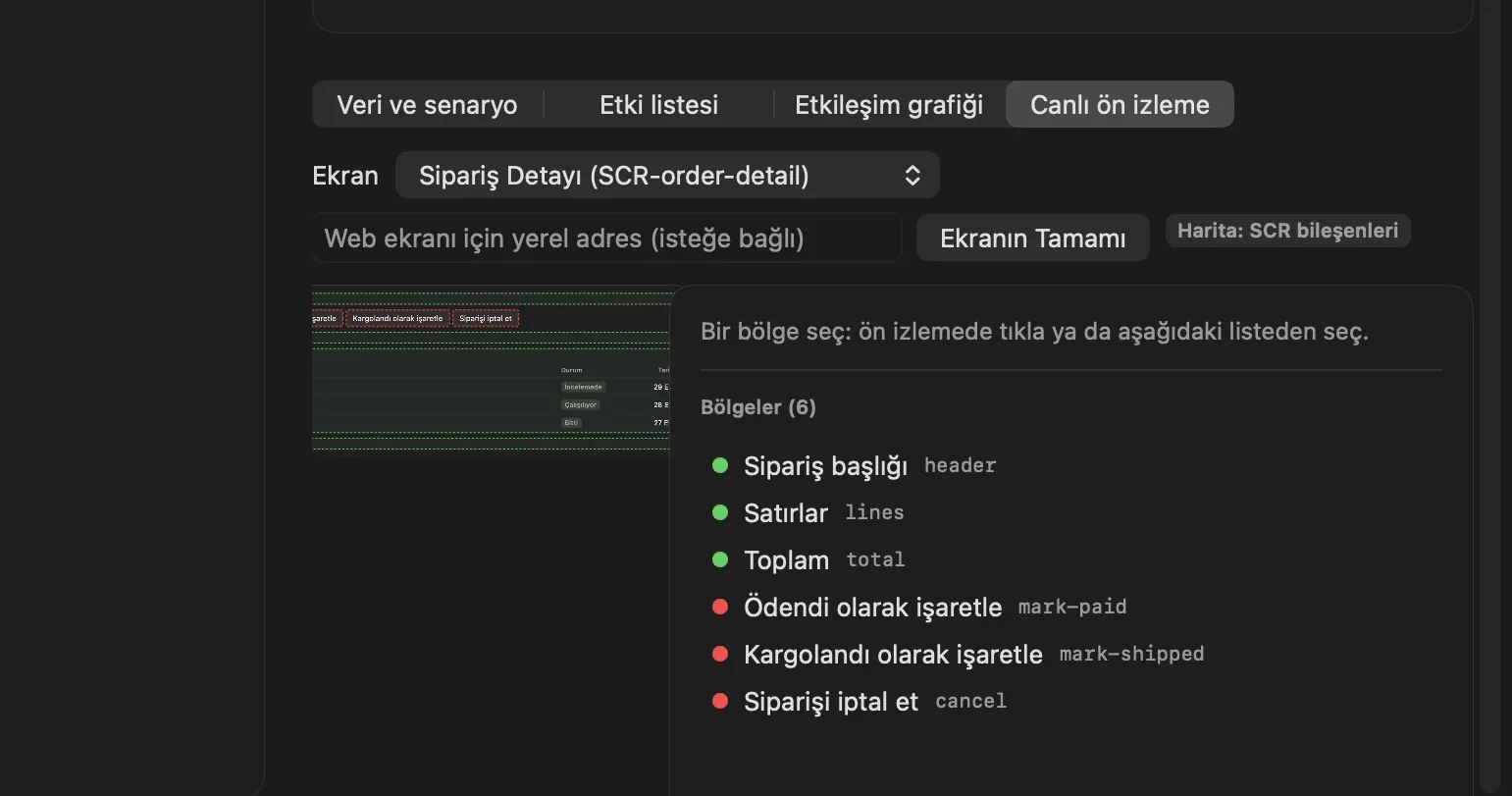Screen dimensions: 1512x796
Task: Click the Ekran label
Action: 345,176
